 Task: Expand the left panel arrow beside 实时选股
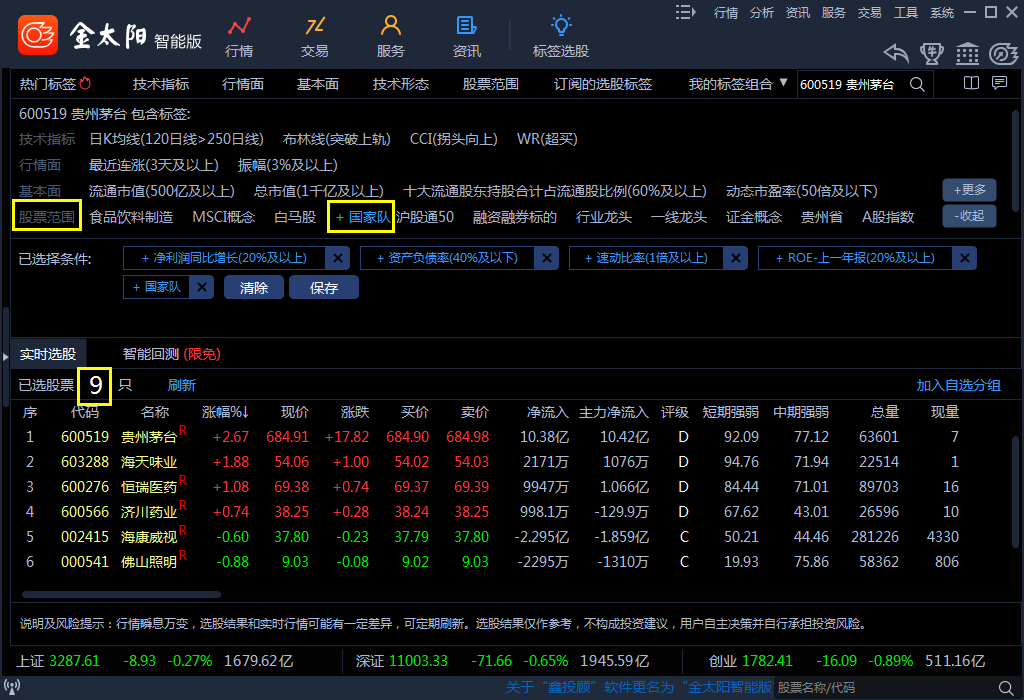[x=5, y=357]
